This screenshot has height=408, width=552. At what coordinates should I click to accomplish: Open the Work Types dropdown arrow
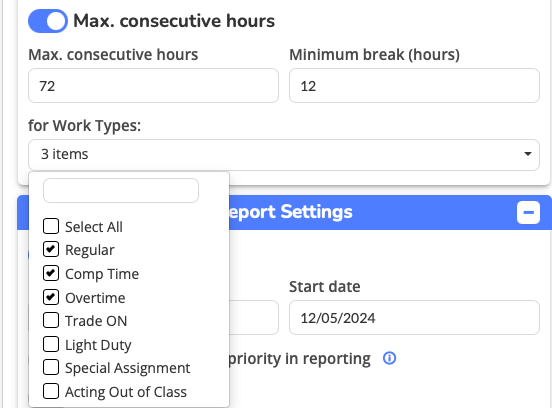[527, 154]
